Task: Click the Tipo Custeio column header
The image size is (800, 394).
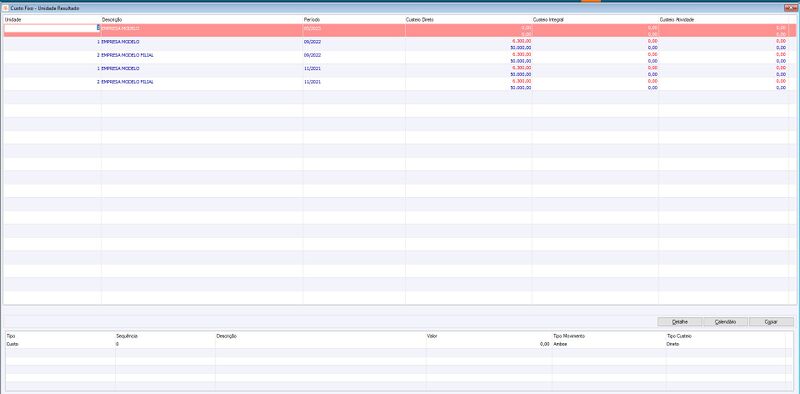Action: pos(679,336)
